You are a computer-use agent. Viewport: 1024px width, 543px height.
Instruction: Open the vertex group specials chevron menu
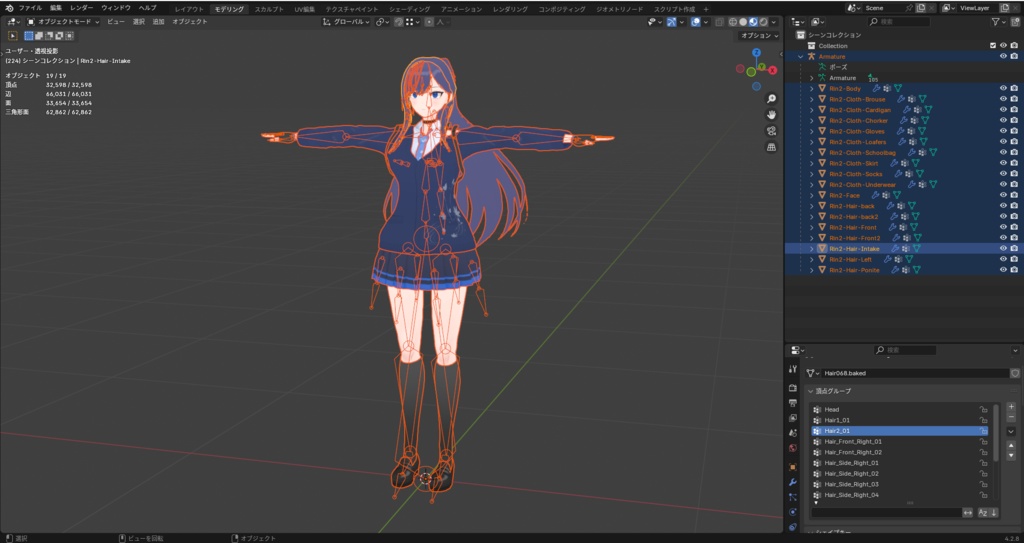pos(1012,431)
